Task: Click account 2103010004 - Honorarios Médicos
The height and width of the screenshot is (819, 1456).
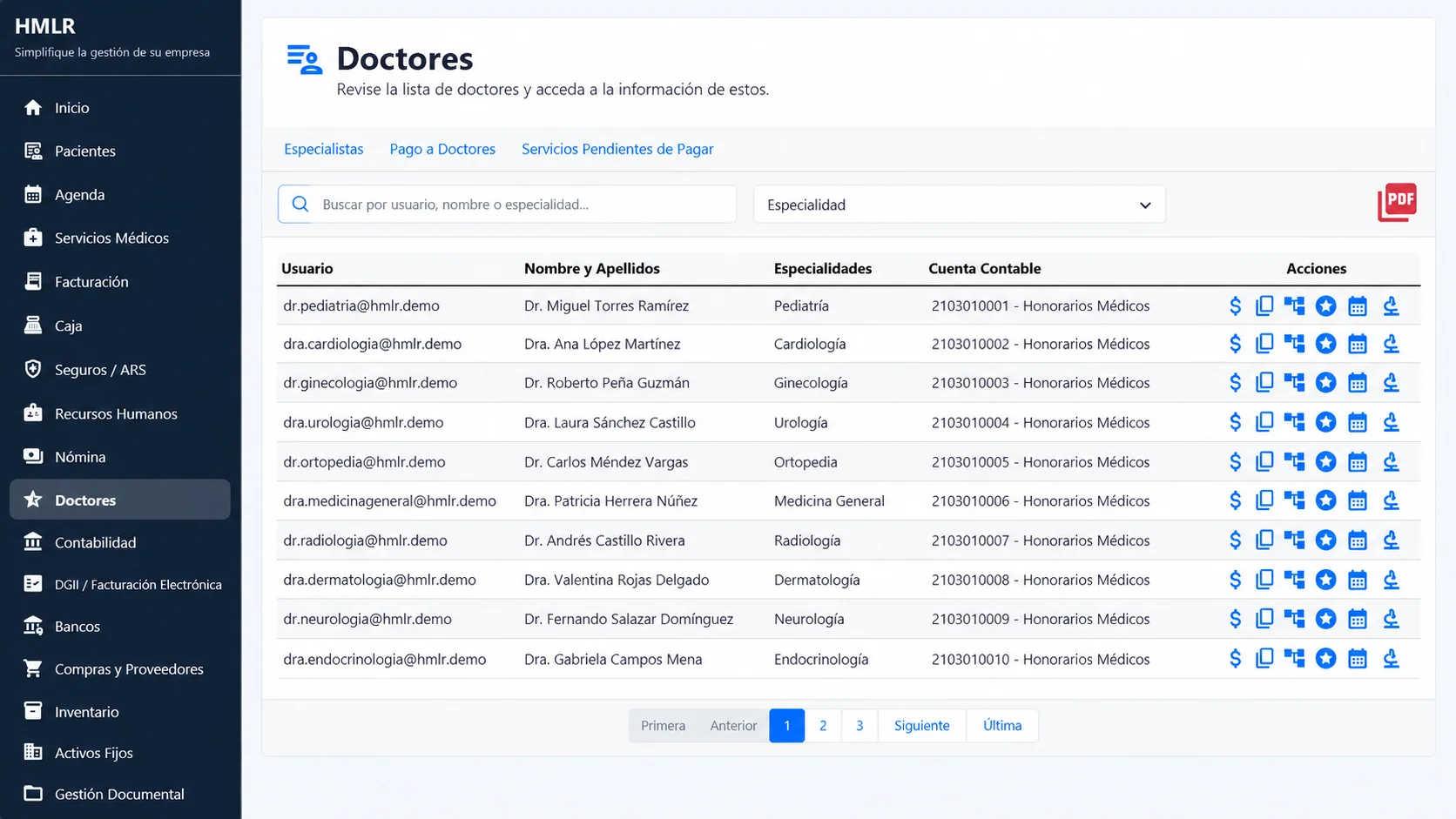Action: click(x=1041, y=422)
